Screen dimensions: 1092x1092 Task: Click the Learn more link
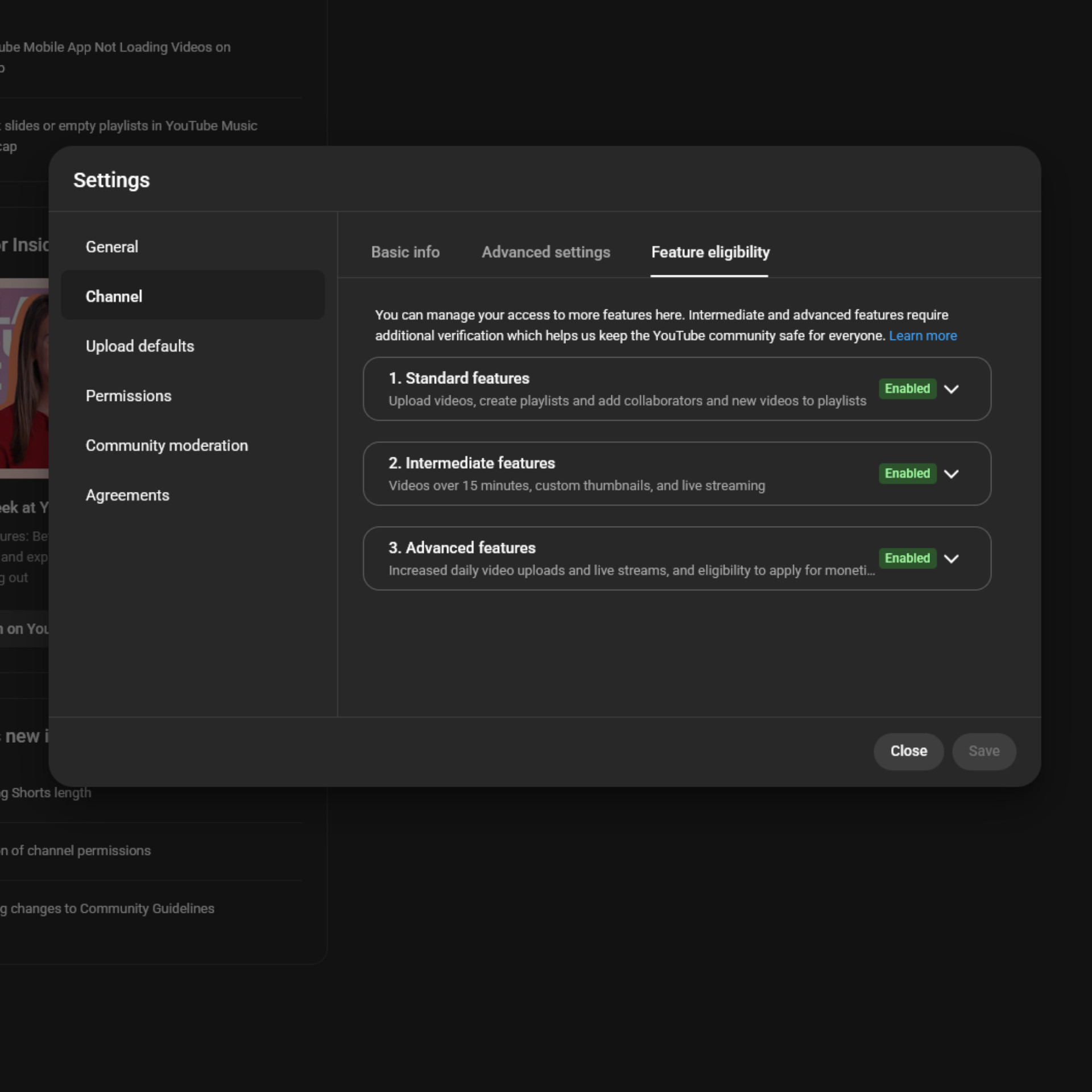(x=923, y=336)
